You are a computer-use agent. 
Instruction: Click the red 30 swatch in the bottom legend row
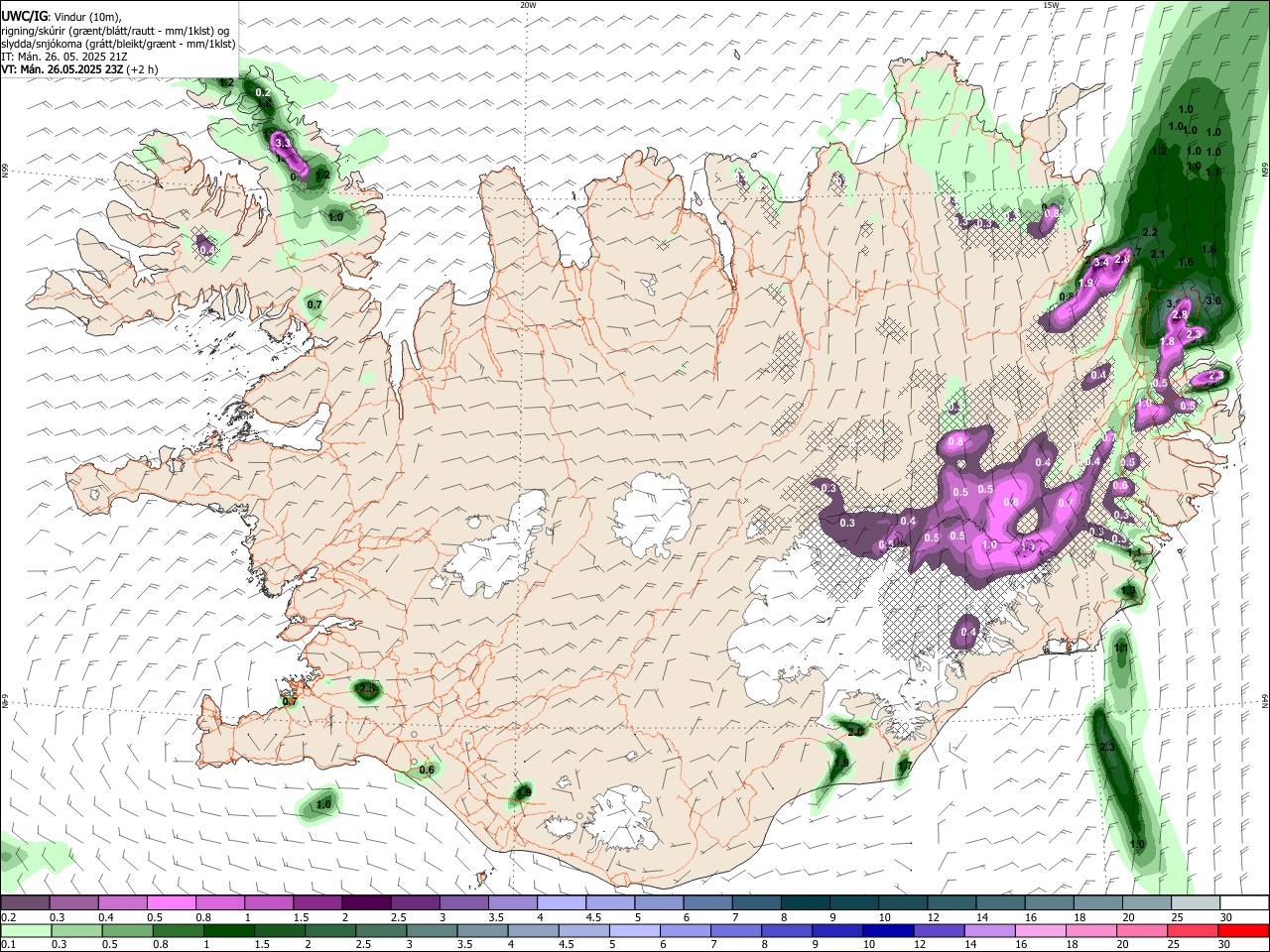point(1243,931)
